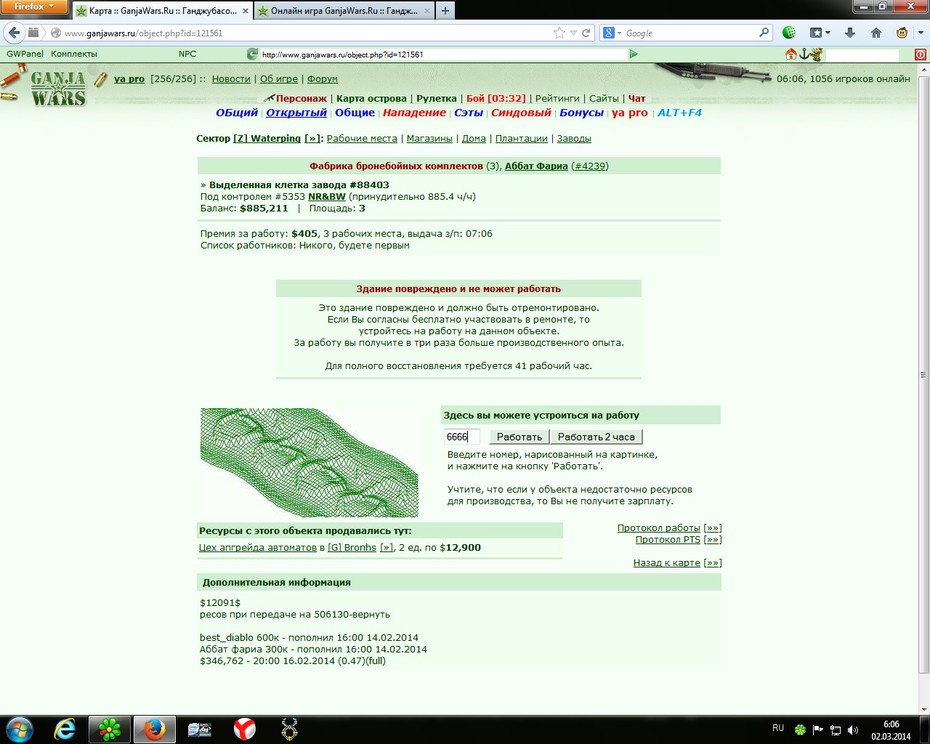Open the Бонусы link
930x744 pixels.
[x=581, y=113]
